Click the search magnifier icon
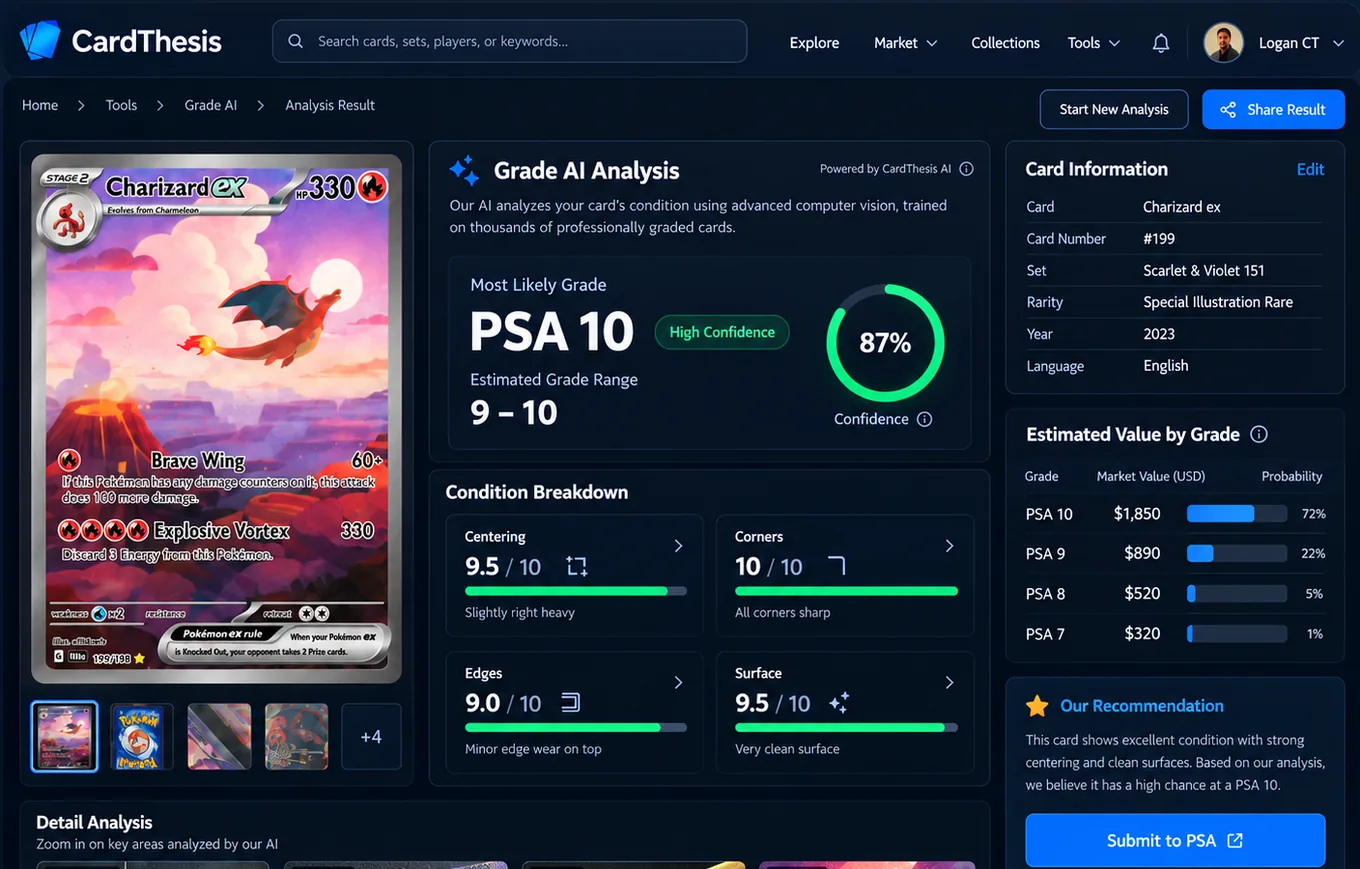Viewport: 1360px width, 869px height. point(295,42)
